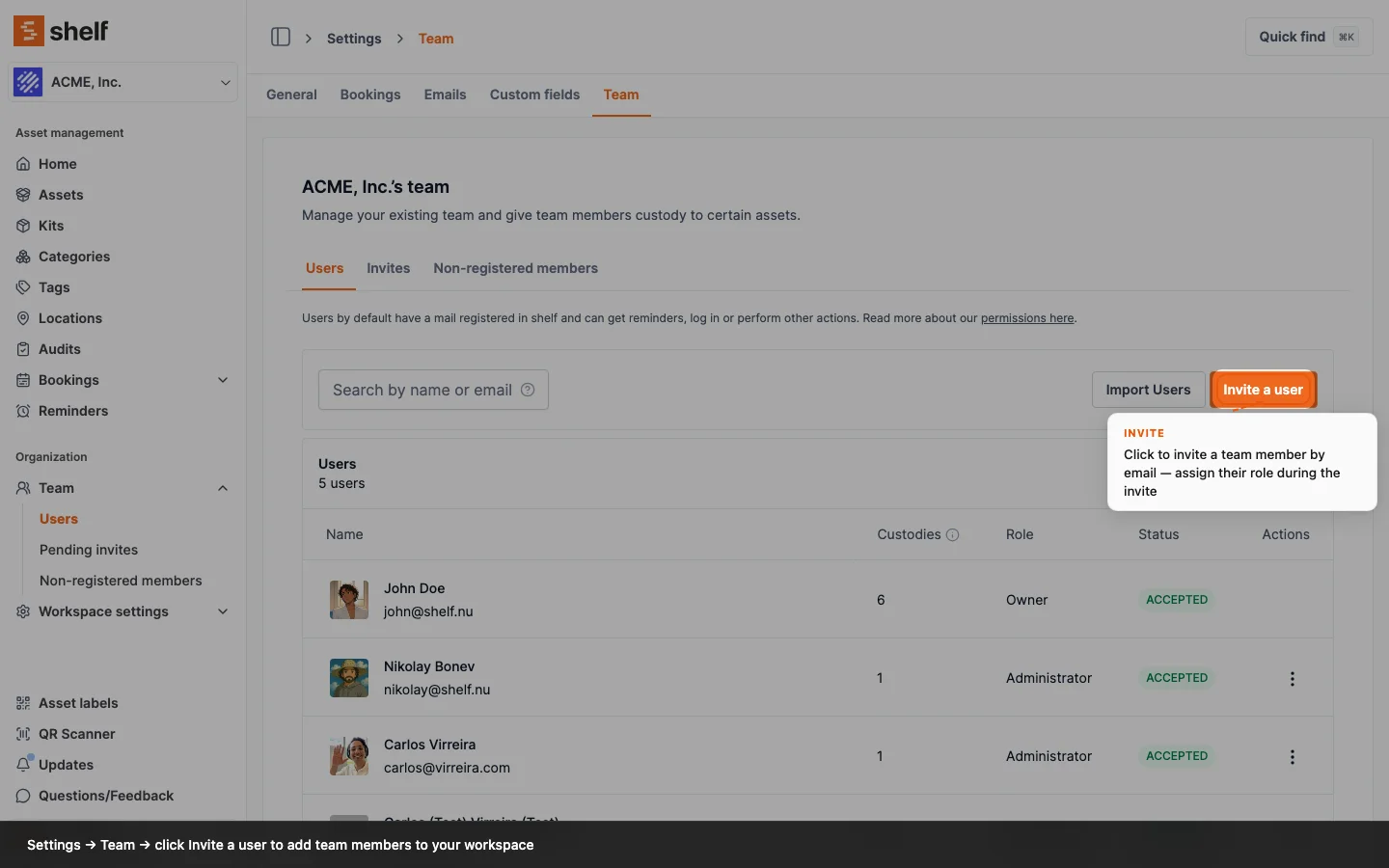Toggle the sidebar collapse icon
The image size is (1389, 868).
281,38
